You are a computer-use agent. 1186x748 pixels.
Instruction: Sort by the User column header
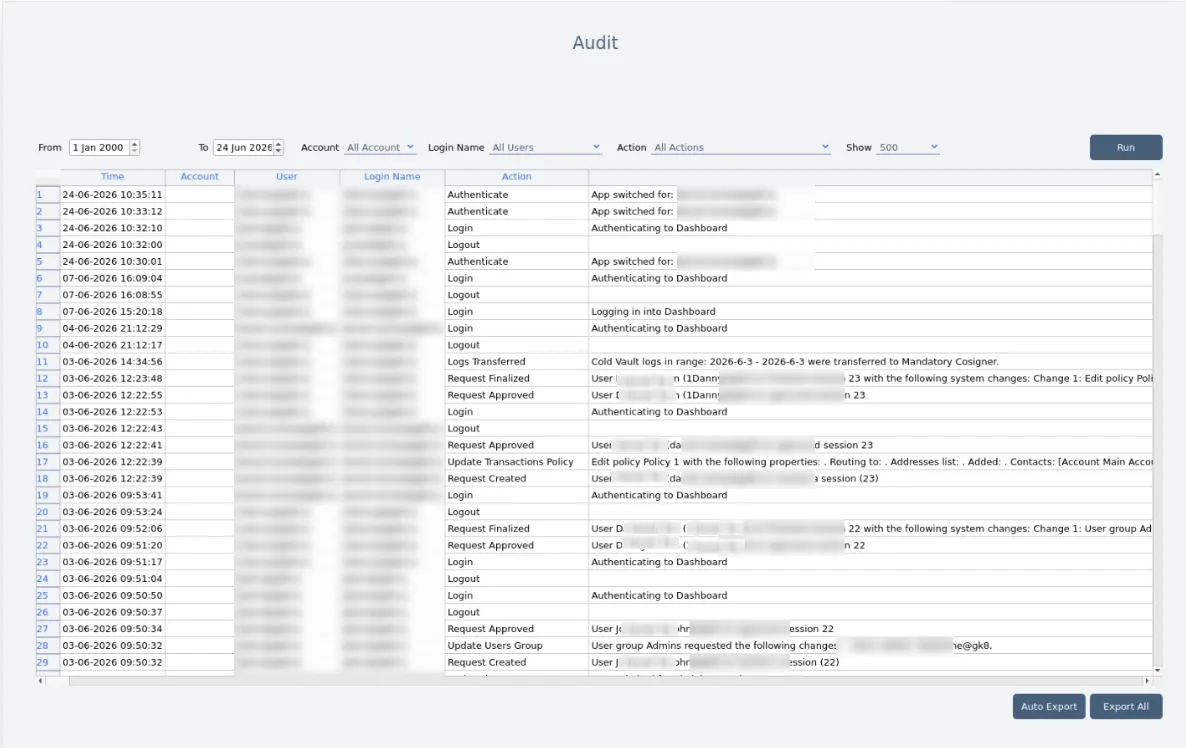pos(287,176)
